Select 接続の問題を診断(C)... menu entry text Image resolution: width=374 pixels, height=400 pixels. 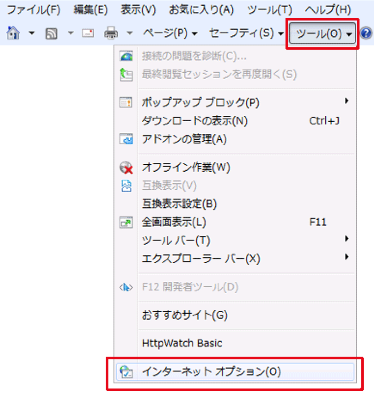point(194,56)
